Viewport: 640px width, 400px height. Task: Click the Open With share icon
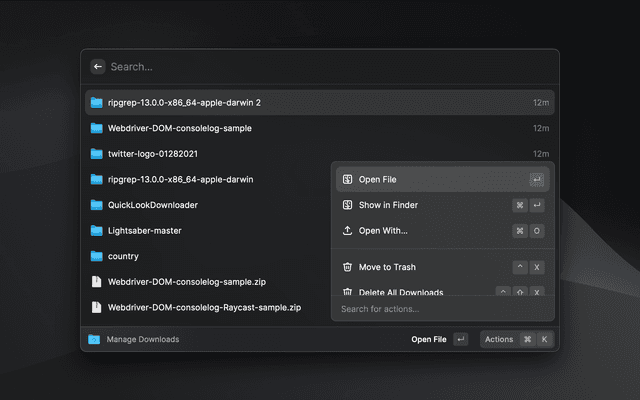tap(347, 231)
